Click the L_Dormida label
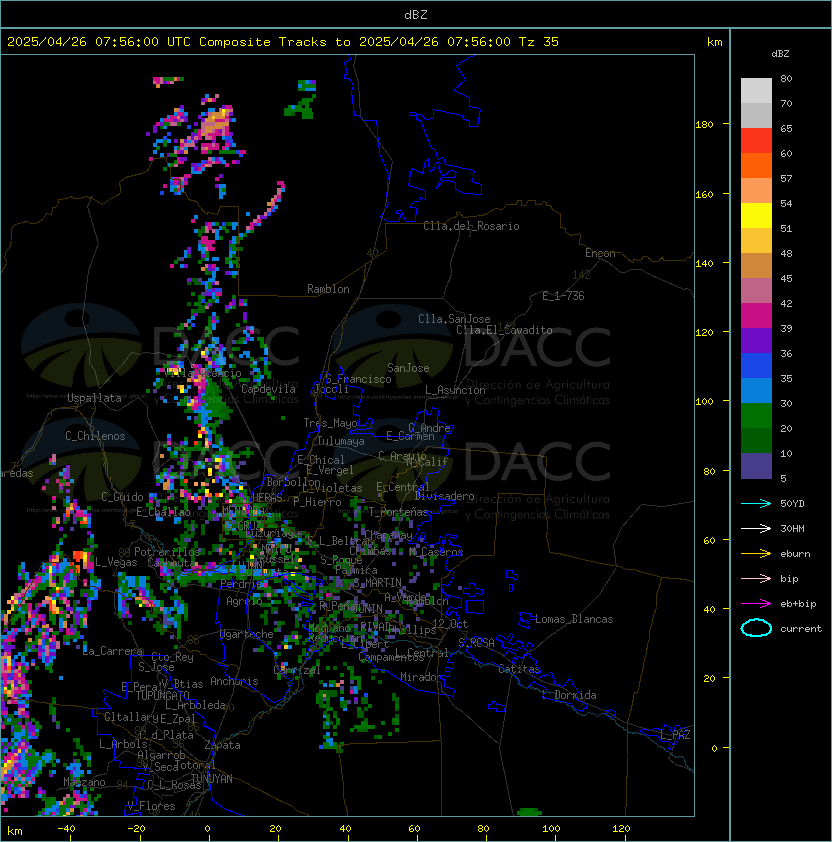Viewport: 832px width, 842px height. pos(569,695)
